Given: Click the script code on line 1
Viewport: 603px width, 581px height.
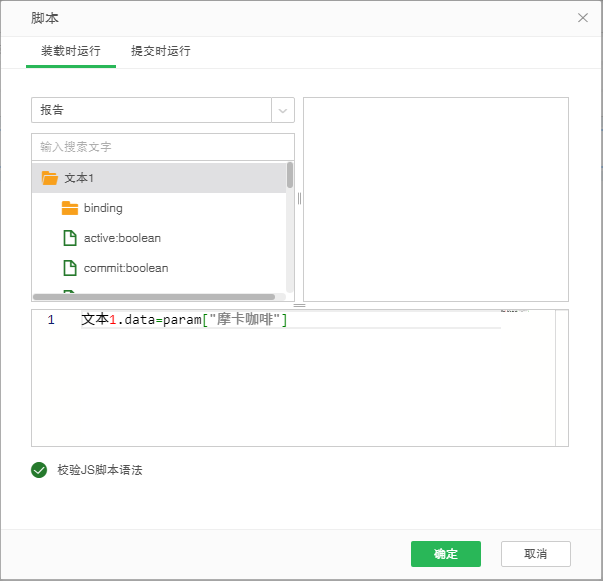Looking at the screenshot, I should tap(184, 320).
